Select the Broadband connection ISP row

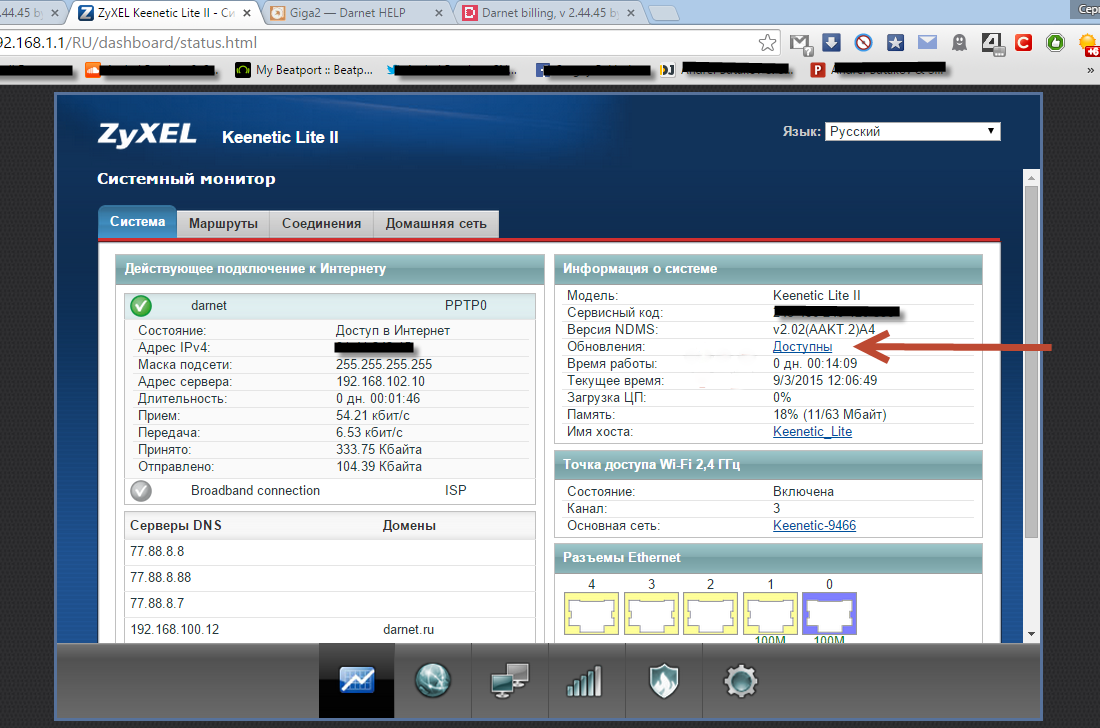pos(330,491)
